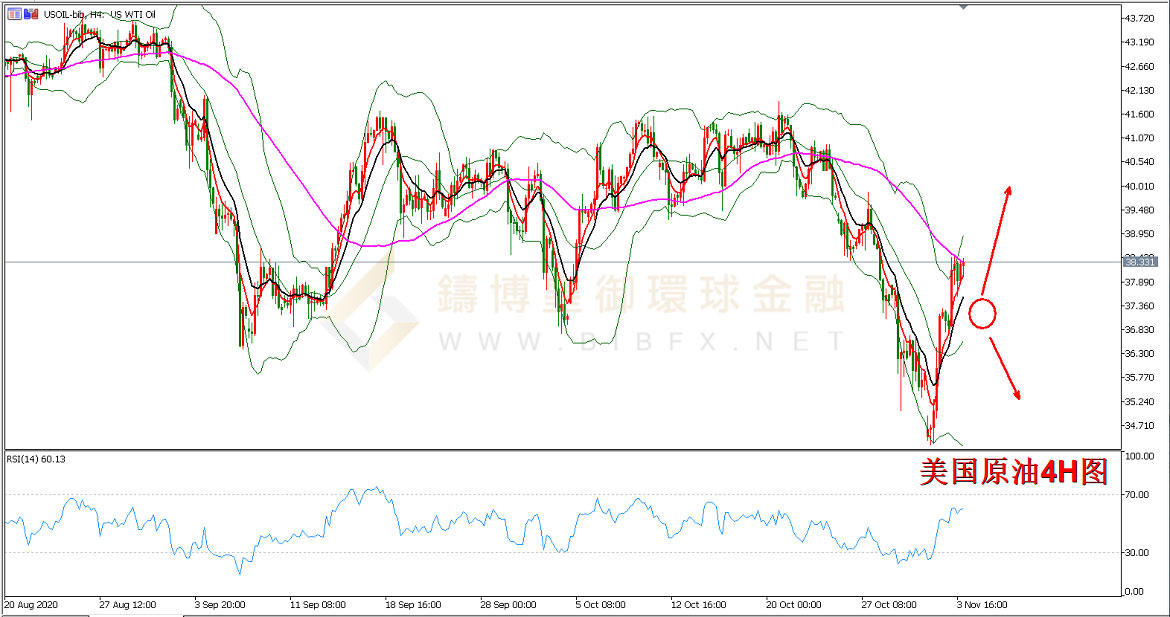This screenshot has width=1170, height=617.
Task: Click the 20 Aug 2020 date label
Action: click(x=33, y=605)
